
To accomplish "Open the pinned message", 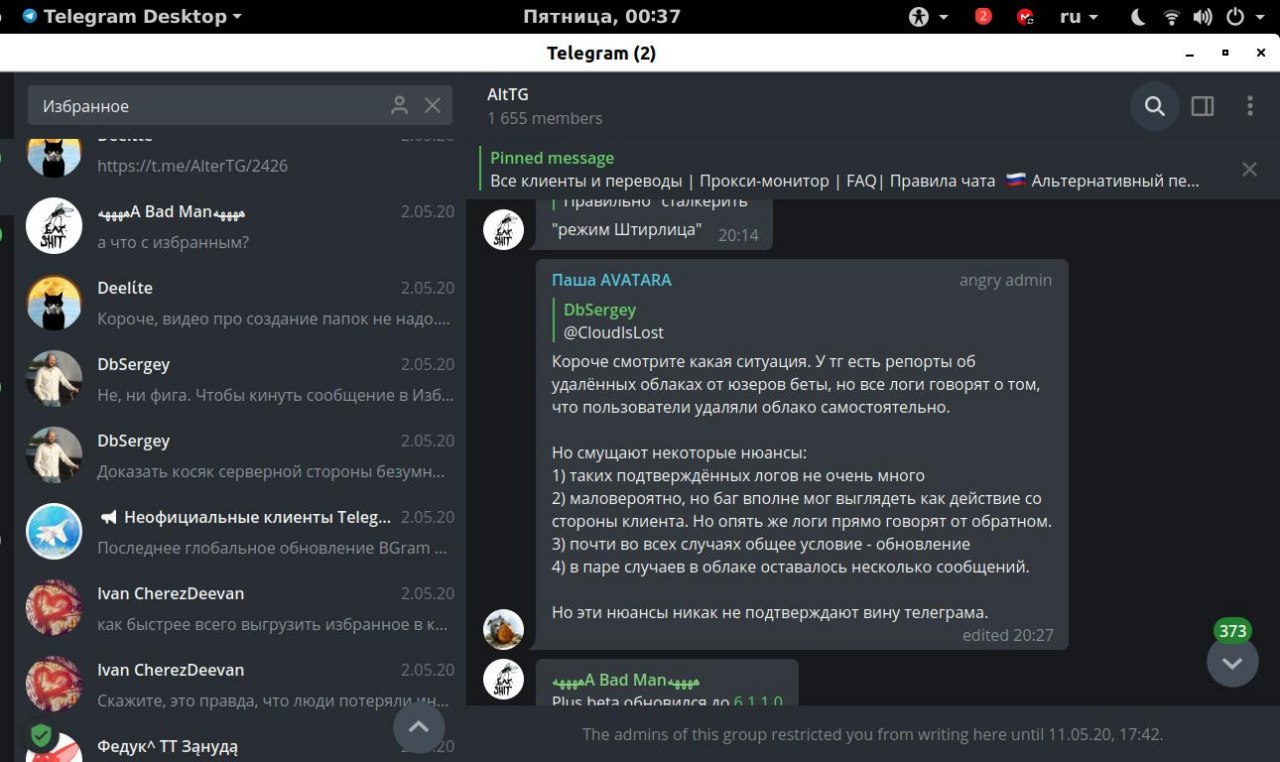I will coord(845,169).
